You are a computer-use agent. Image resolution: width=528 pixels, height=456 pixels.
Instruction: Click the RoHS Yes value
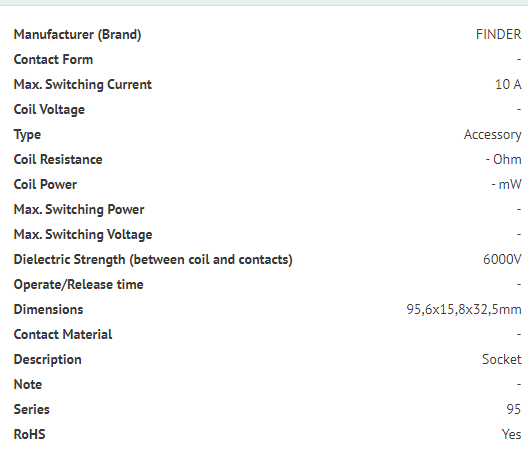tap(511, 434)
